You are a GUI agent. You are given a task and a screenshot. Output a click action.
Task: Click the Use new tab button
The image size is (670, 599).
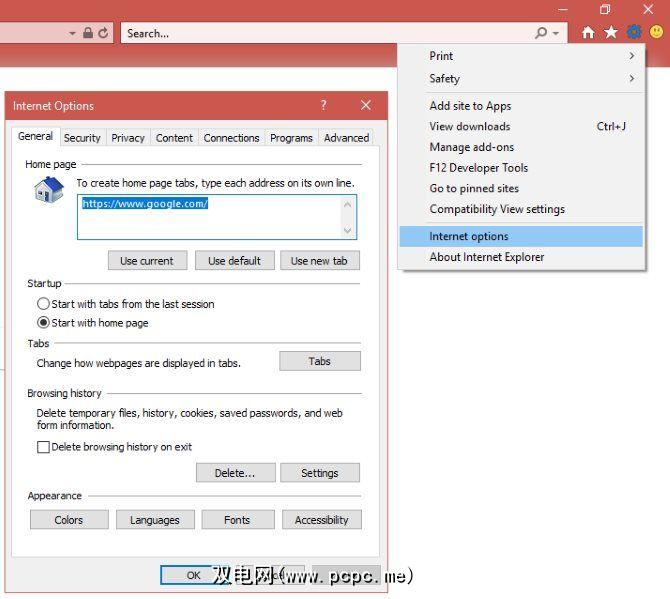(320, 261)
